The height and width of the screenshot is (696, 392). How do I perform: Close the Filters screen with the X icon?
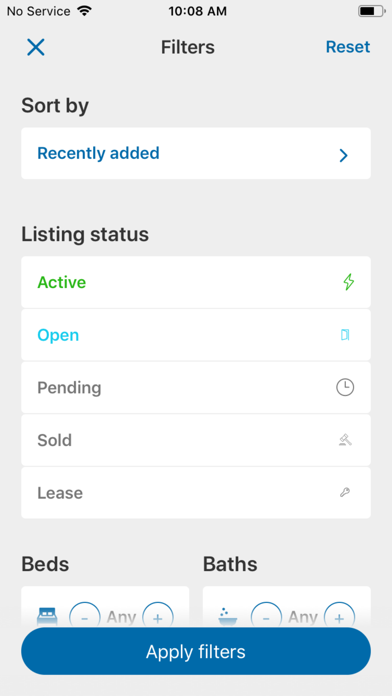tap(36, 47)
